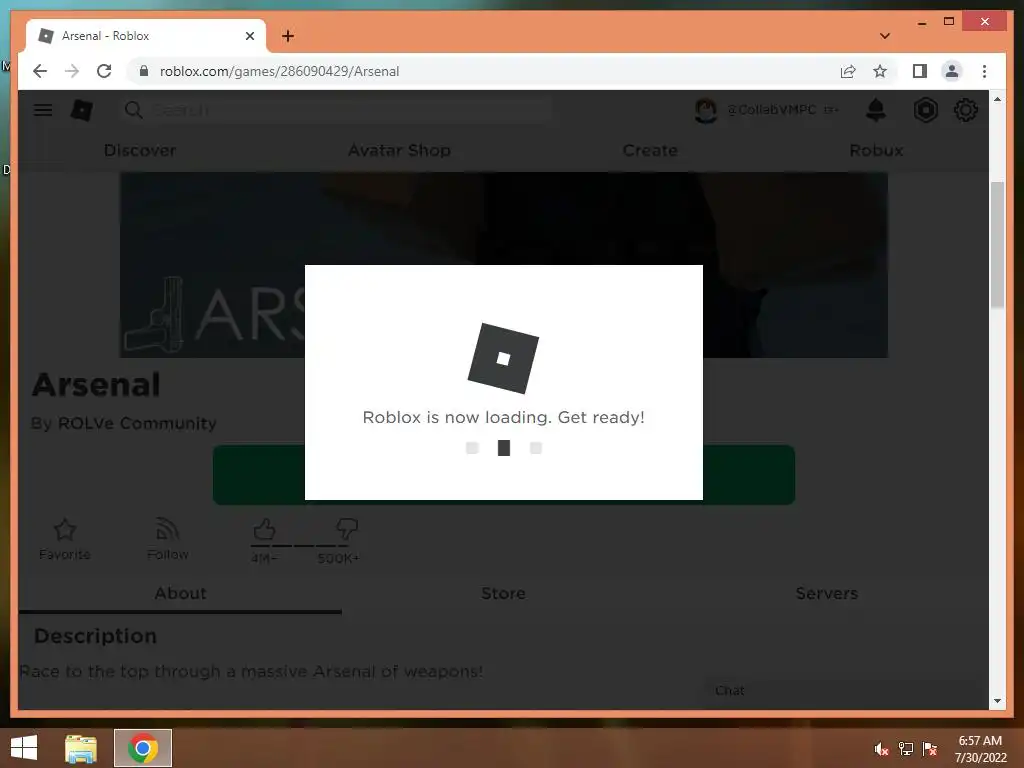The width and height of the screenshot is (1024, 768).
Task: Open File Explorer from taskbar
Action: pos(81,748)
